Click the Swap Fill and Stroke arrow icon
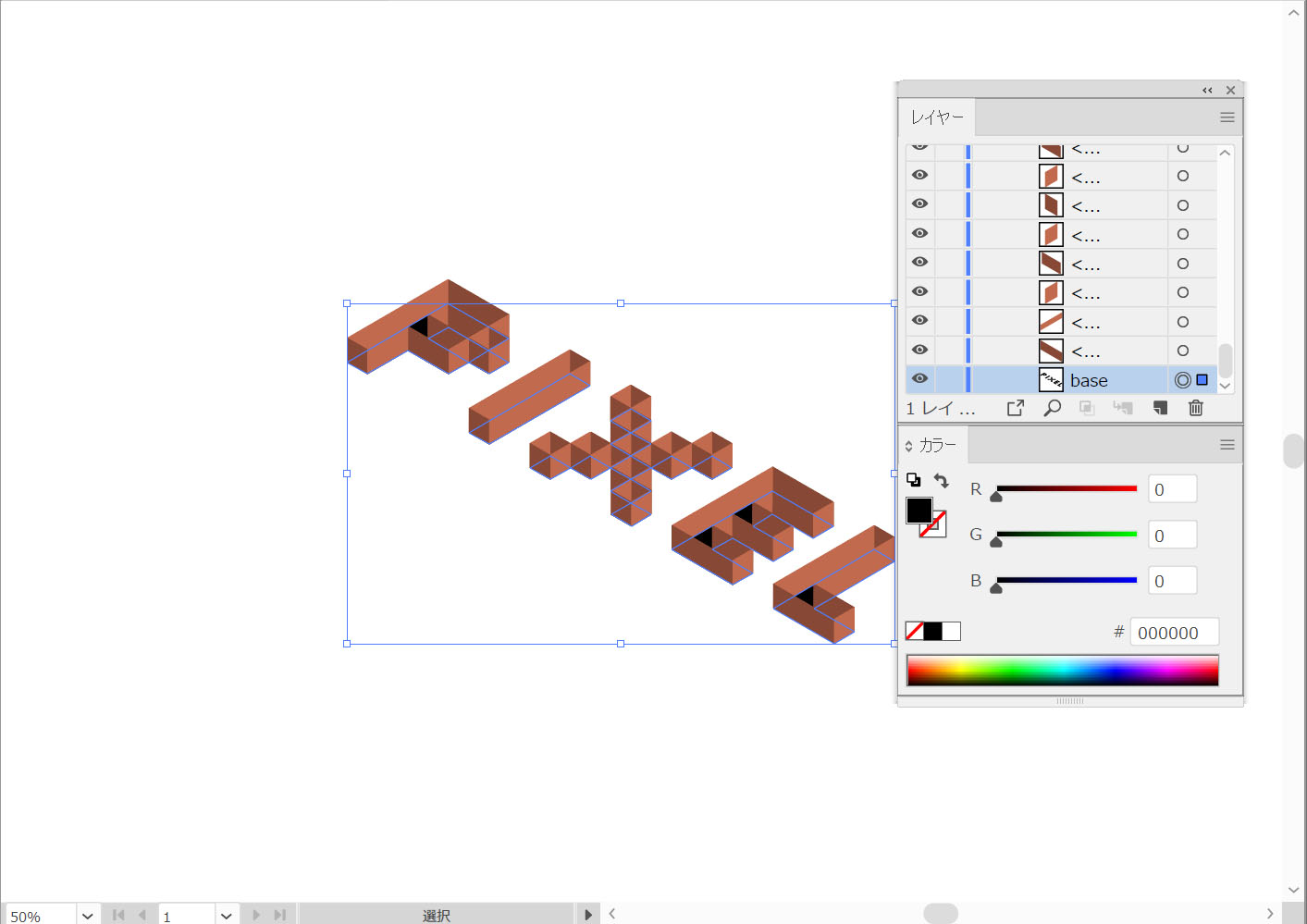Viewport: 1307px width, 924px height. 941,480
